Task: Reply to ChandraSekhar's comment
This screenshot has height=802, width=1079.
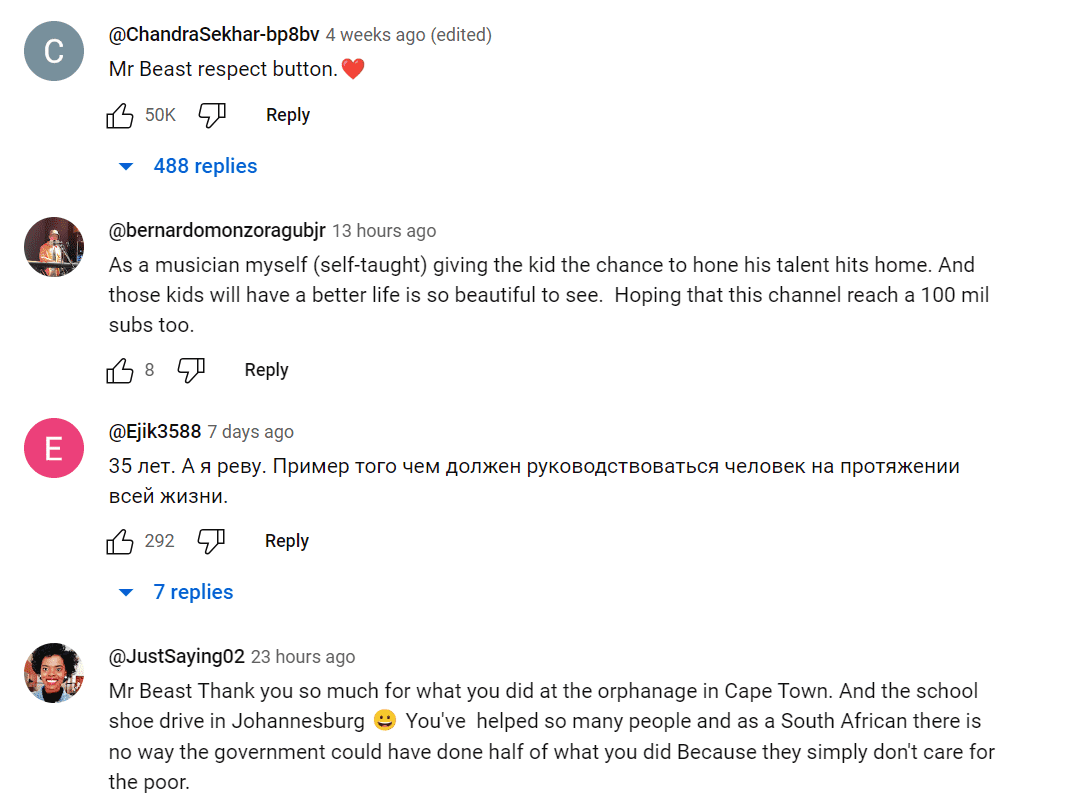Action: coord(287,115)
